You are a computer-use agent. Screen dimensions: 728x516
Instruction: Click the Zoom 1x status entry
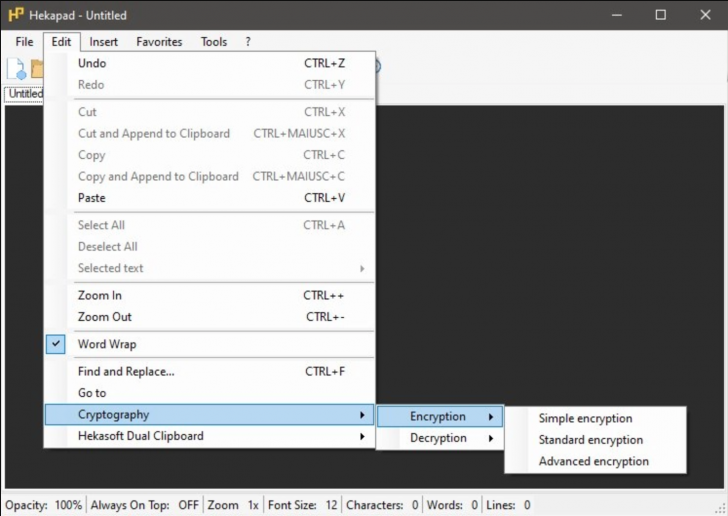click(233, 505)
